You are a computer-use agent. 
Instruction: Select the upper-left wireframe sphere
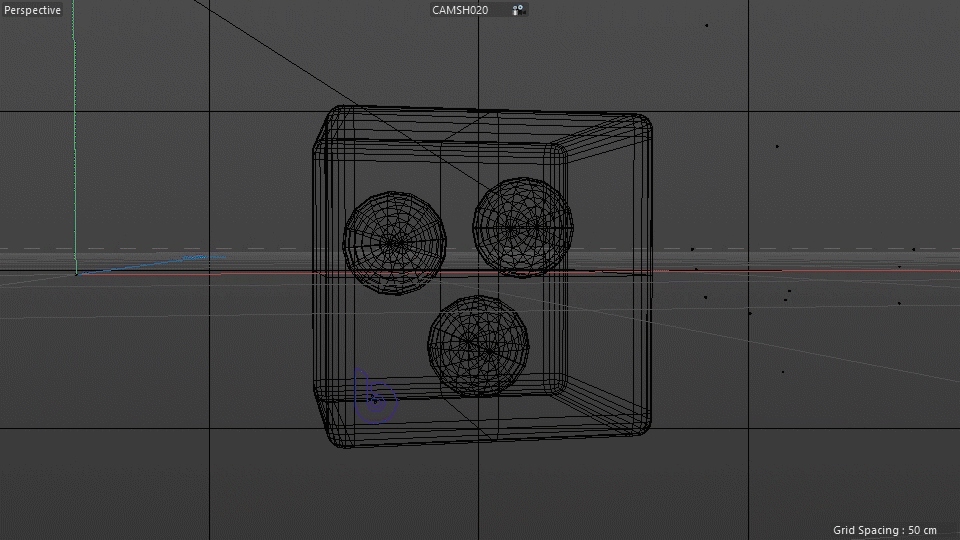pyautogui.click(x=394, y=243)
